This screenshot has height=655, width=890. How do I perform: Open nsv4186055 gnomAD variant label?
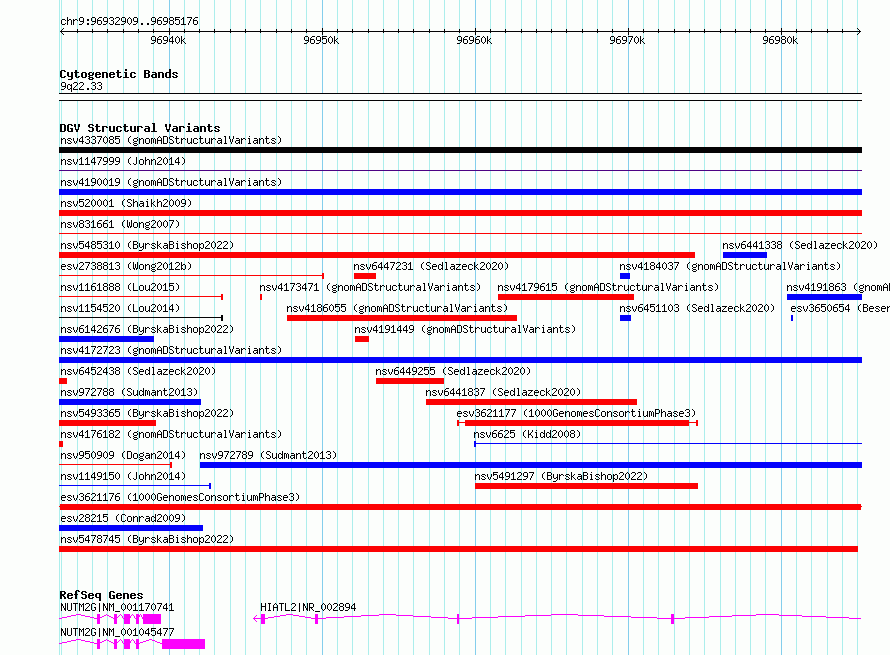(x=397, y=308)
